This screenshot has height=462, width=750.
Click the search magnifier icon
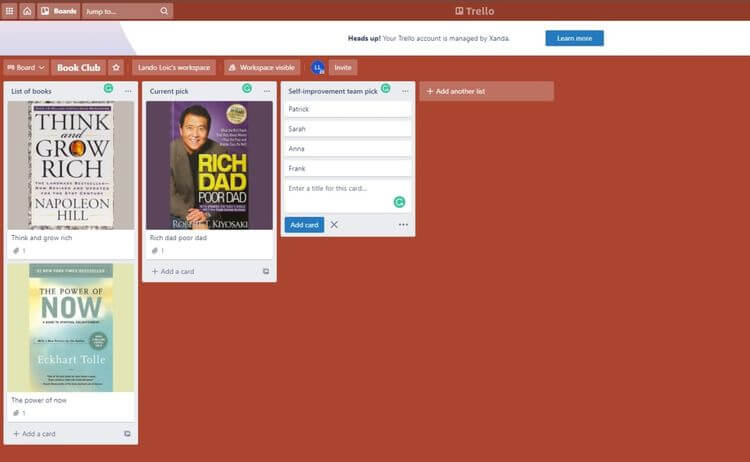[x=164, y=11]
